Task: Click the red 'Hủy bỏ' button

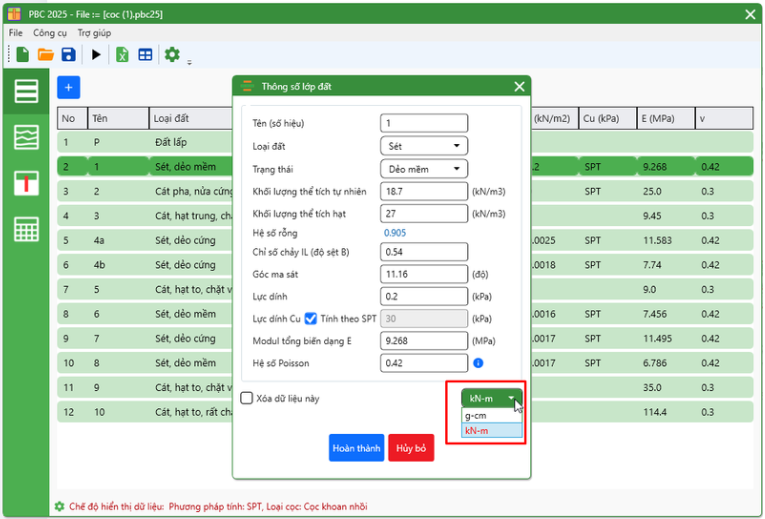Action: point(411,449)
